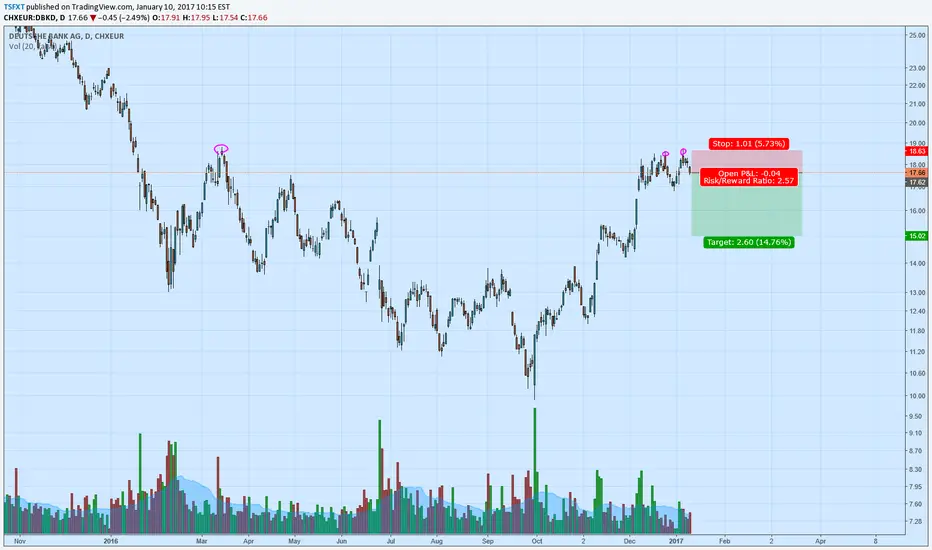932x550 pixels.
Task: Click the May label on time axis
Action: [x=294, y=541]
